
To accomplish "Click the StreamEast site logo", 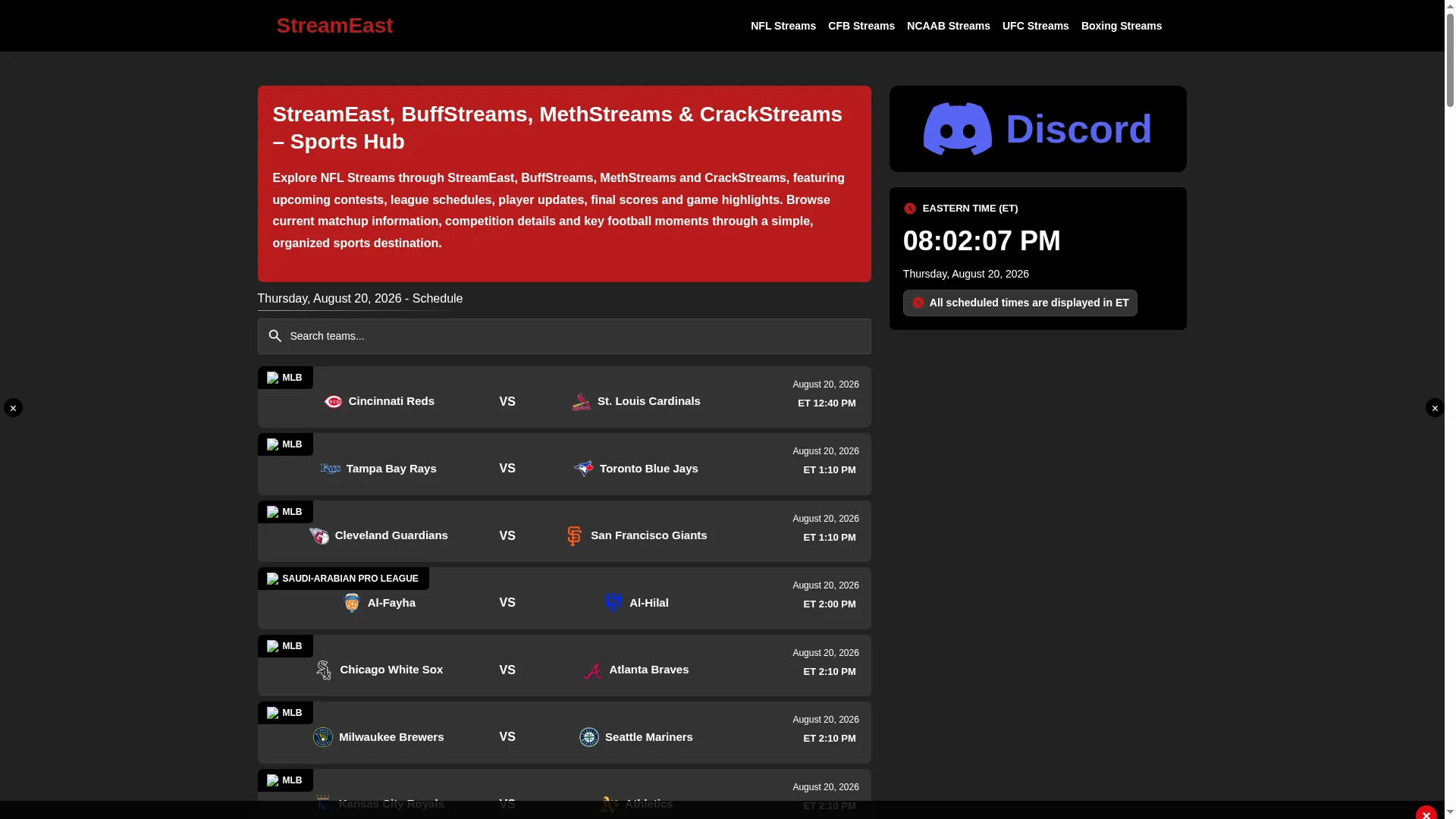I will [334, 26].
